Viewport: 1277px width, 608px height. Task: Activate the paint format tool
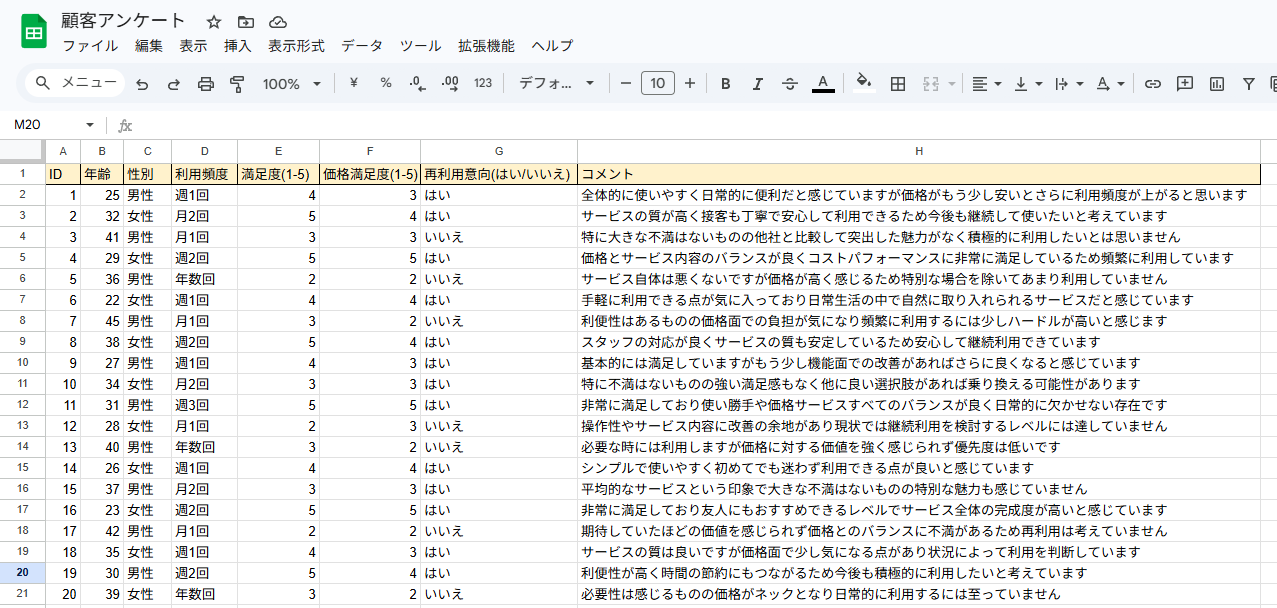(x=237, y=84)
